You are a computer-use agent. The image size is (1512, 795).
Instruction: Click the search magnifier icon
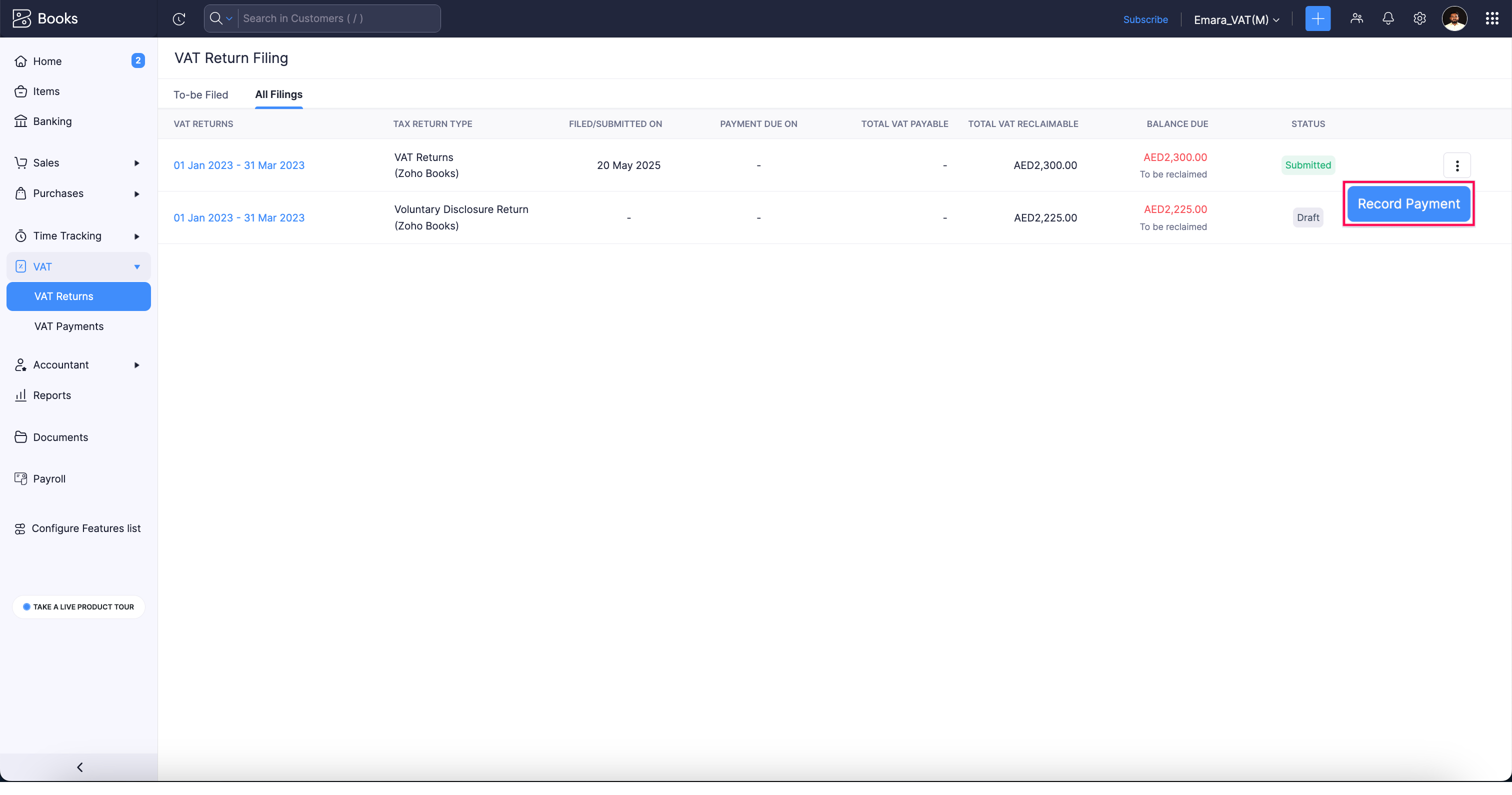pos(216,18)
